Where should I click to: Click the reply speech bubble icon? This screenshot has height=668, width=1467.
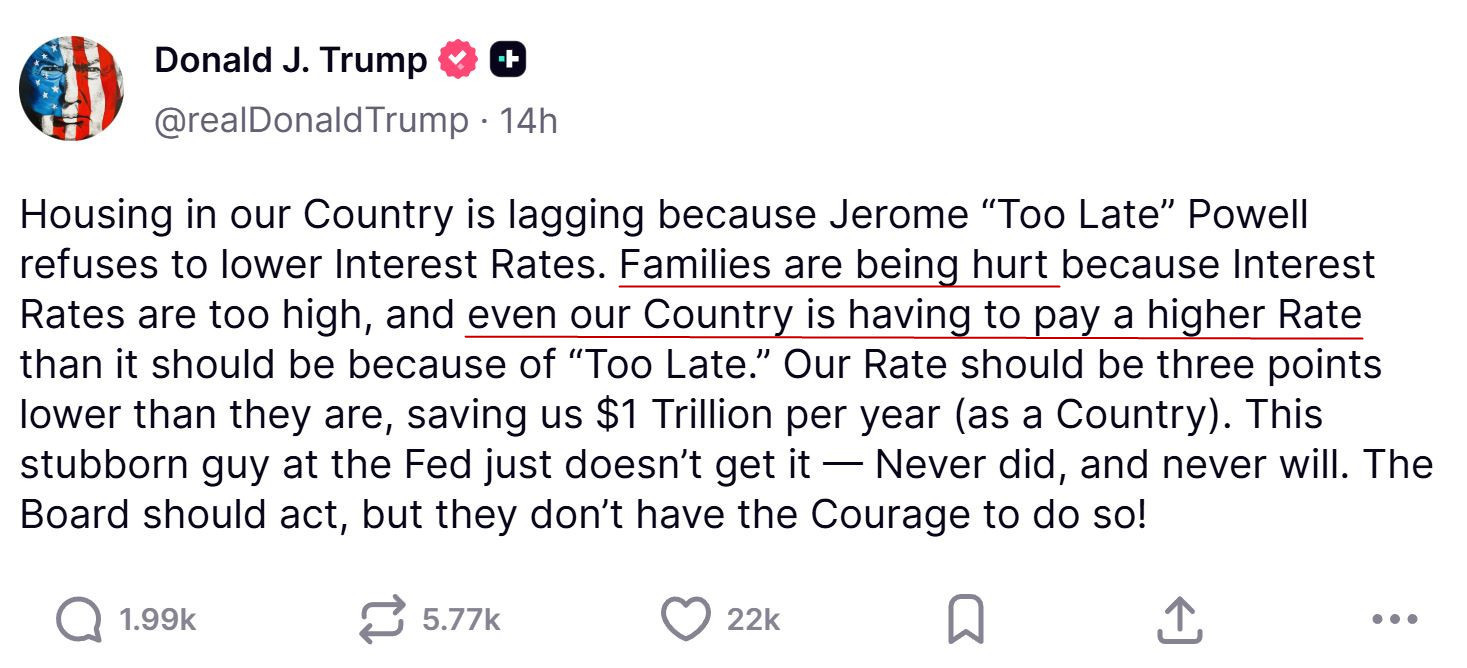(79, 620)
